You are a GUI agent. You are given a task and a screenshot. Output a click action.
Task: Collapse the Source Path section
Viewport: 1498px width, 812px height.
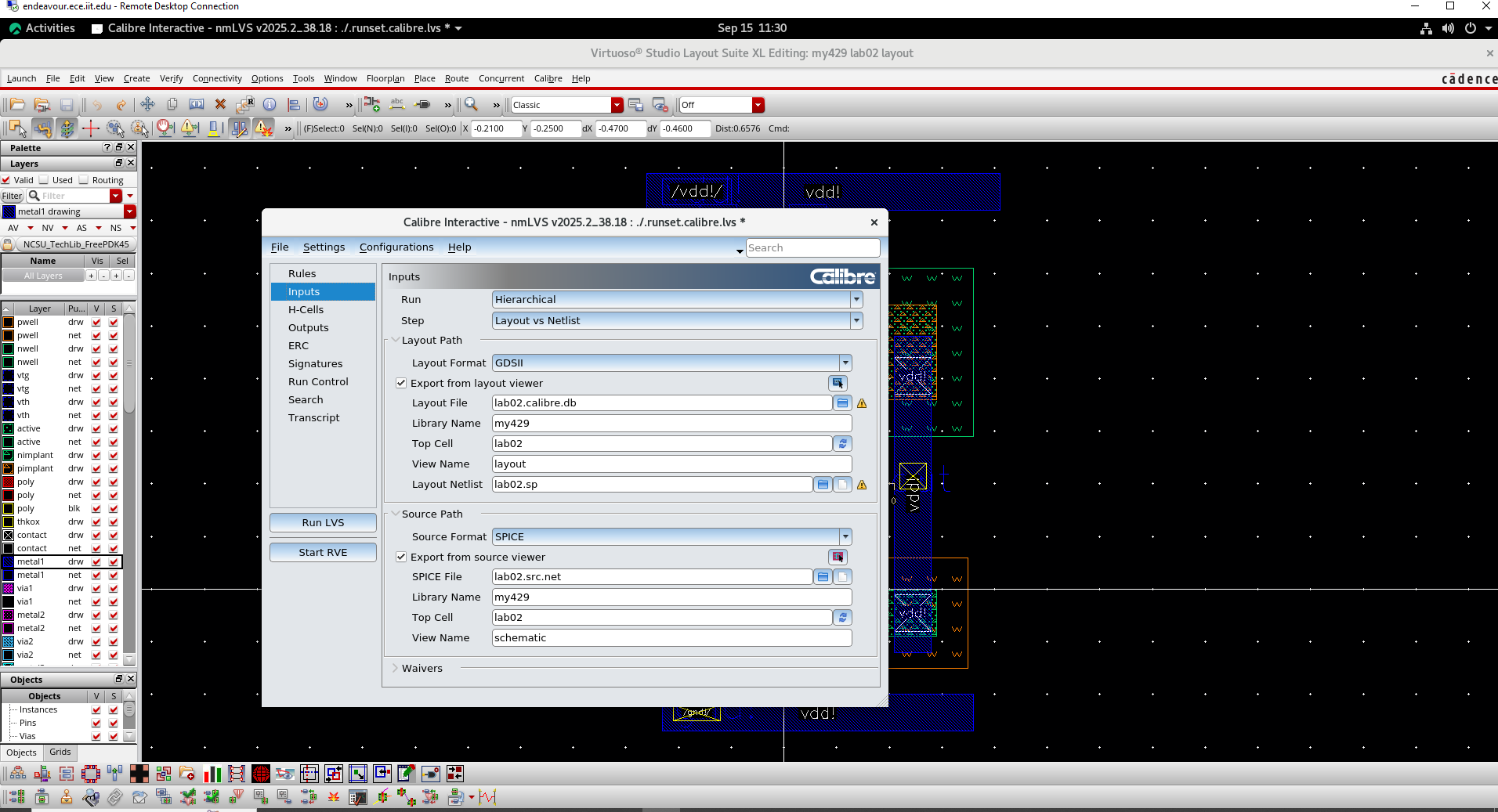tap(396, 514)
